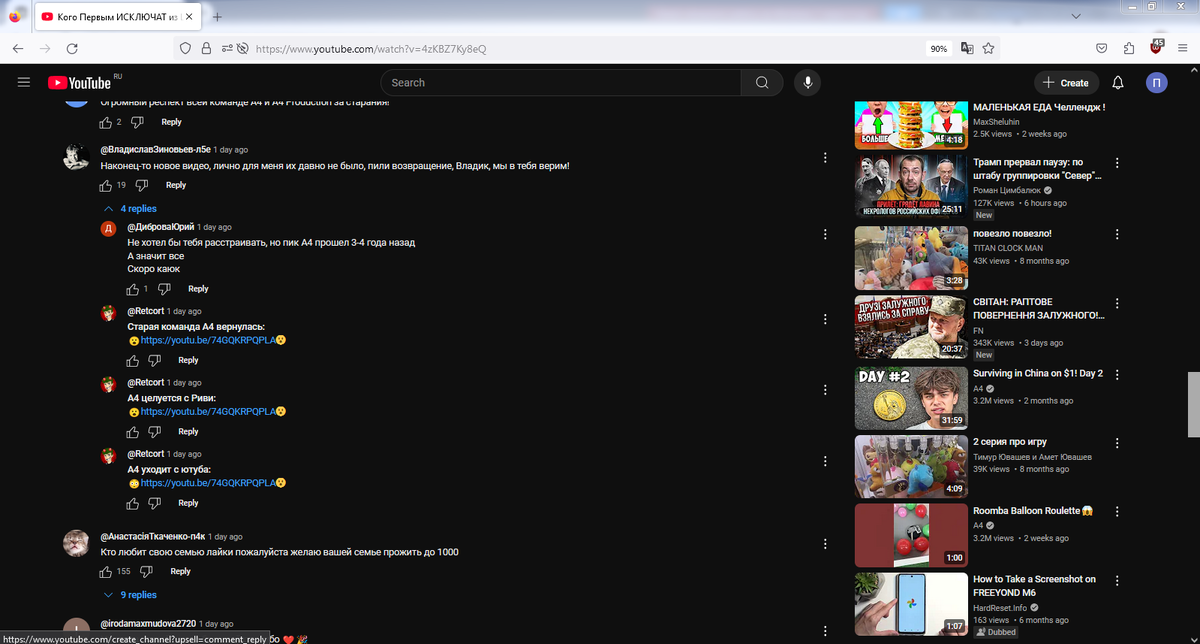Close the YouTube browser tab
This screenshot has height=644, width=1200.
pos(190,17)
